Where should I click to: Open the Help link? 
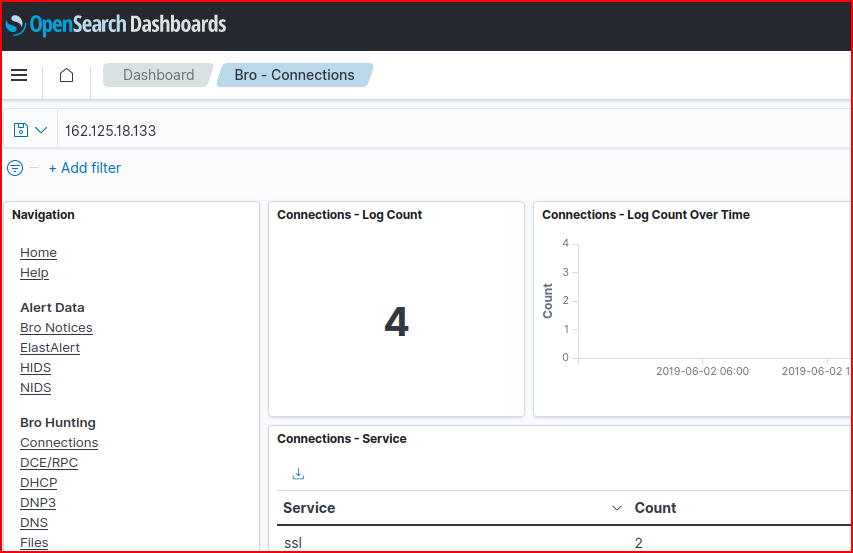click(34, 273)
